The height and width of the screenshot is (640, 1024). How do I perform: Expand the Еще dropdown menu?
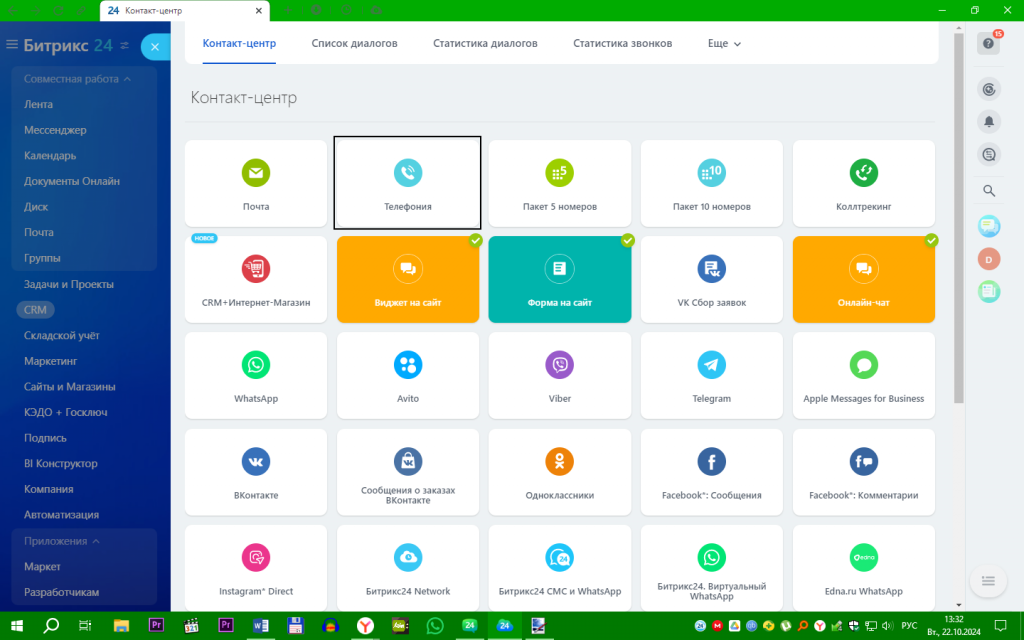[724, 44]
